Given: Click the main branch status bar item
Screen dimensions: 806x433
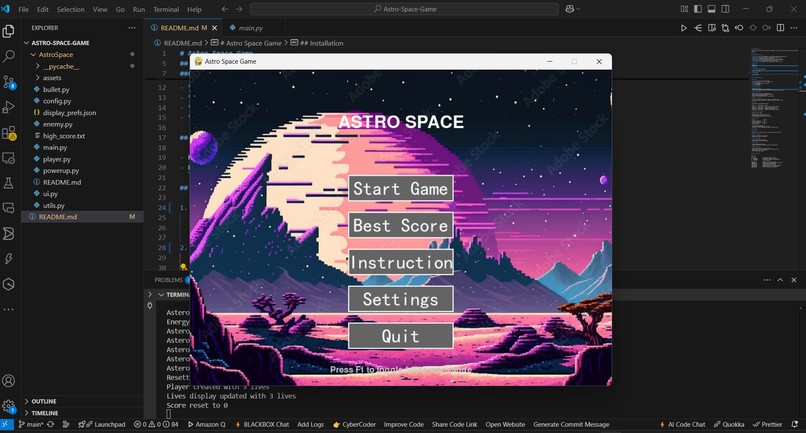Looking at the screenshot, I should (30, 425).
